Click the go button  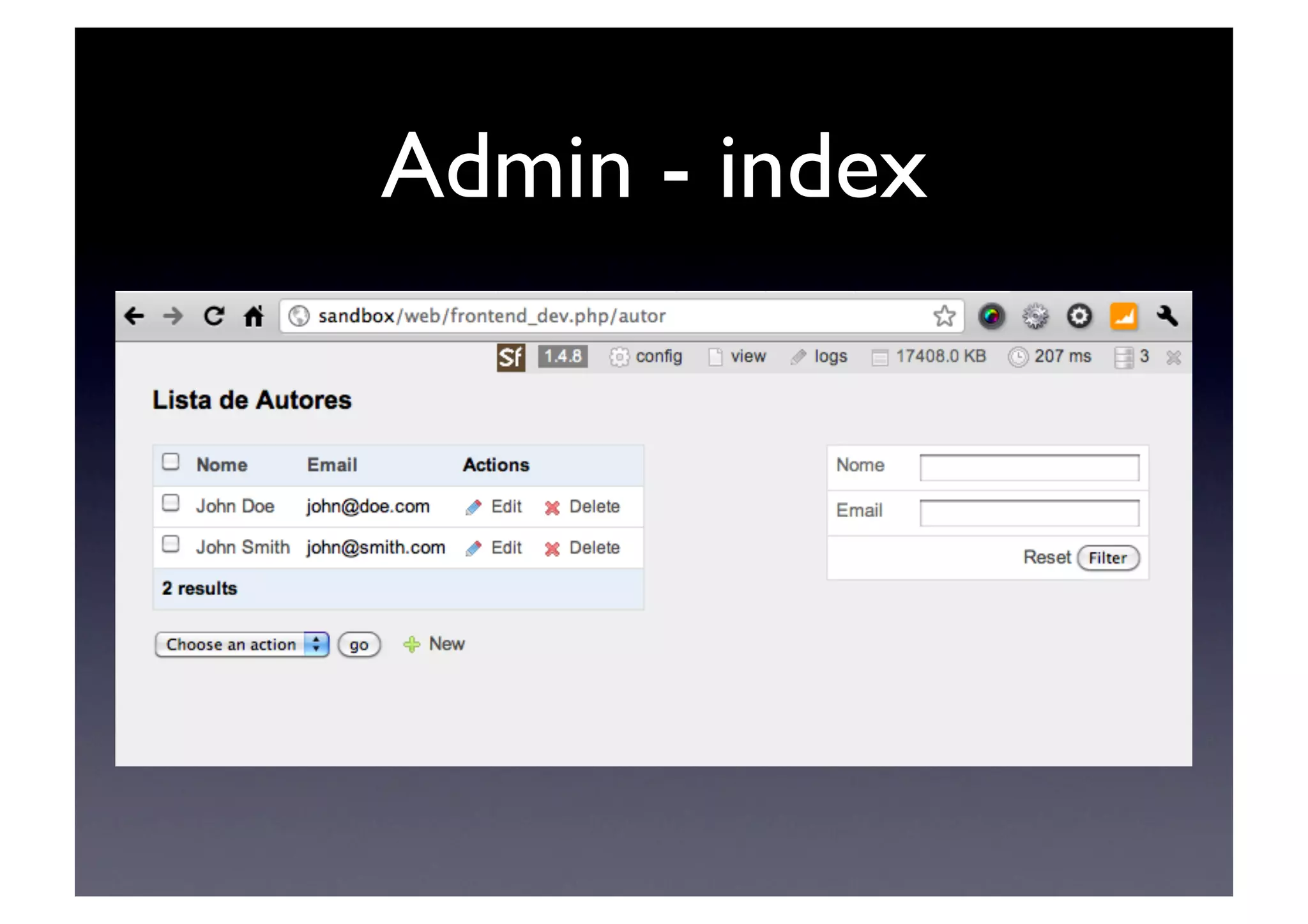pos(359,645)
